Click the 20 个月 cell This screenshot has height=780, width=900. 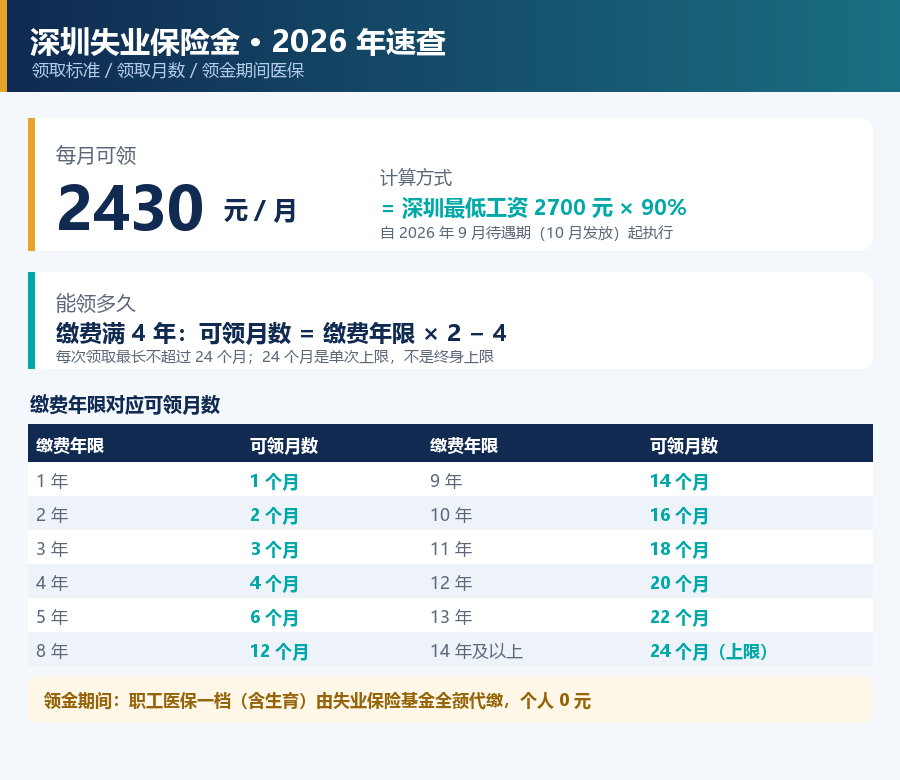[680, 583]
